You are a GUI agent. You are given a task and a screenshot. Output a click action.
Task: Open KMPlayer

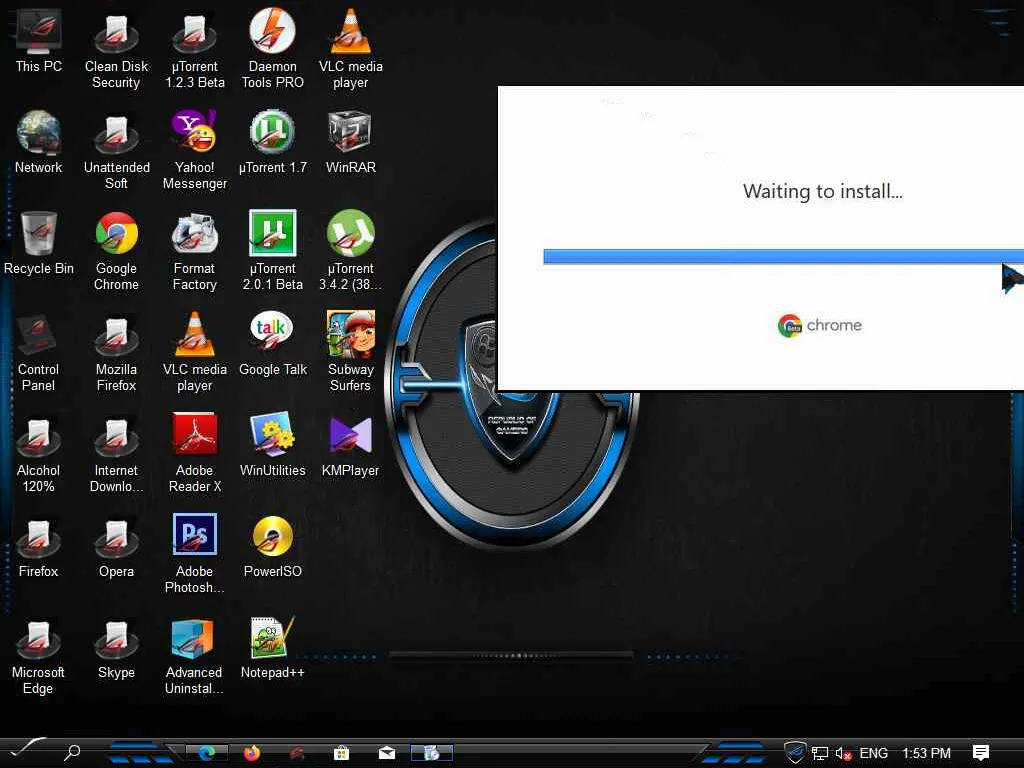point(351,445)
